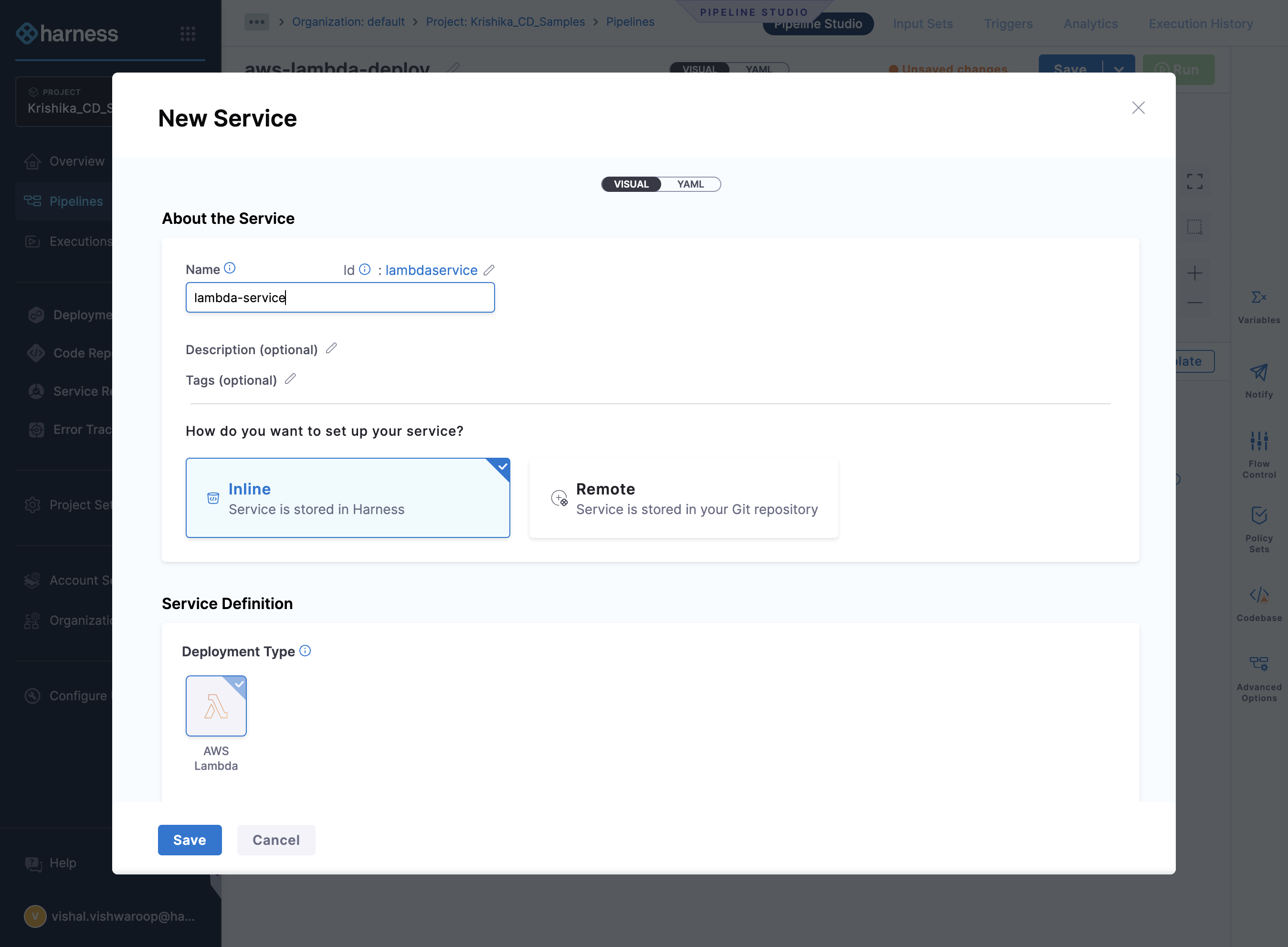Choose the Remote service setup card
Image resolution: width=1288 pixels, height=947 pixels.
pyautogui.click(x=683, y=497)
